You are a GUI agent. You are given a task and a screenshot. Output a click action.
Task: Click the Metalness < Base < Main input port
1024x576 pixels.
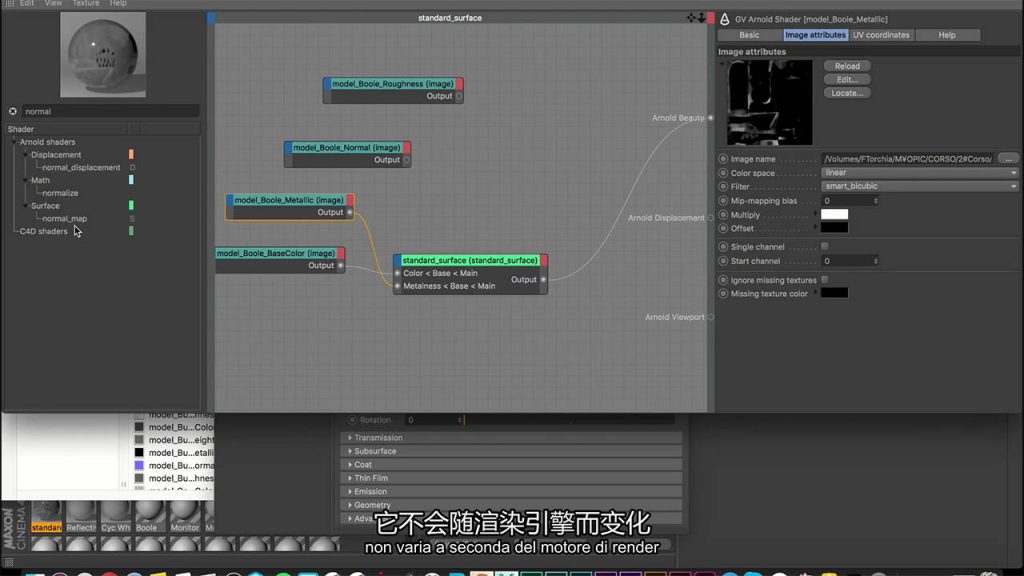click(397, 286)
